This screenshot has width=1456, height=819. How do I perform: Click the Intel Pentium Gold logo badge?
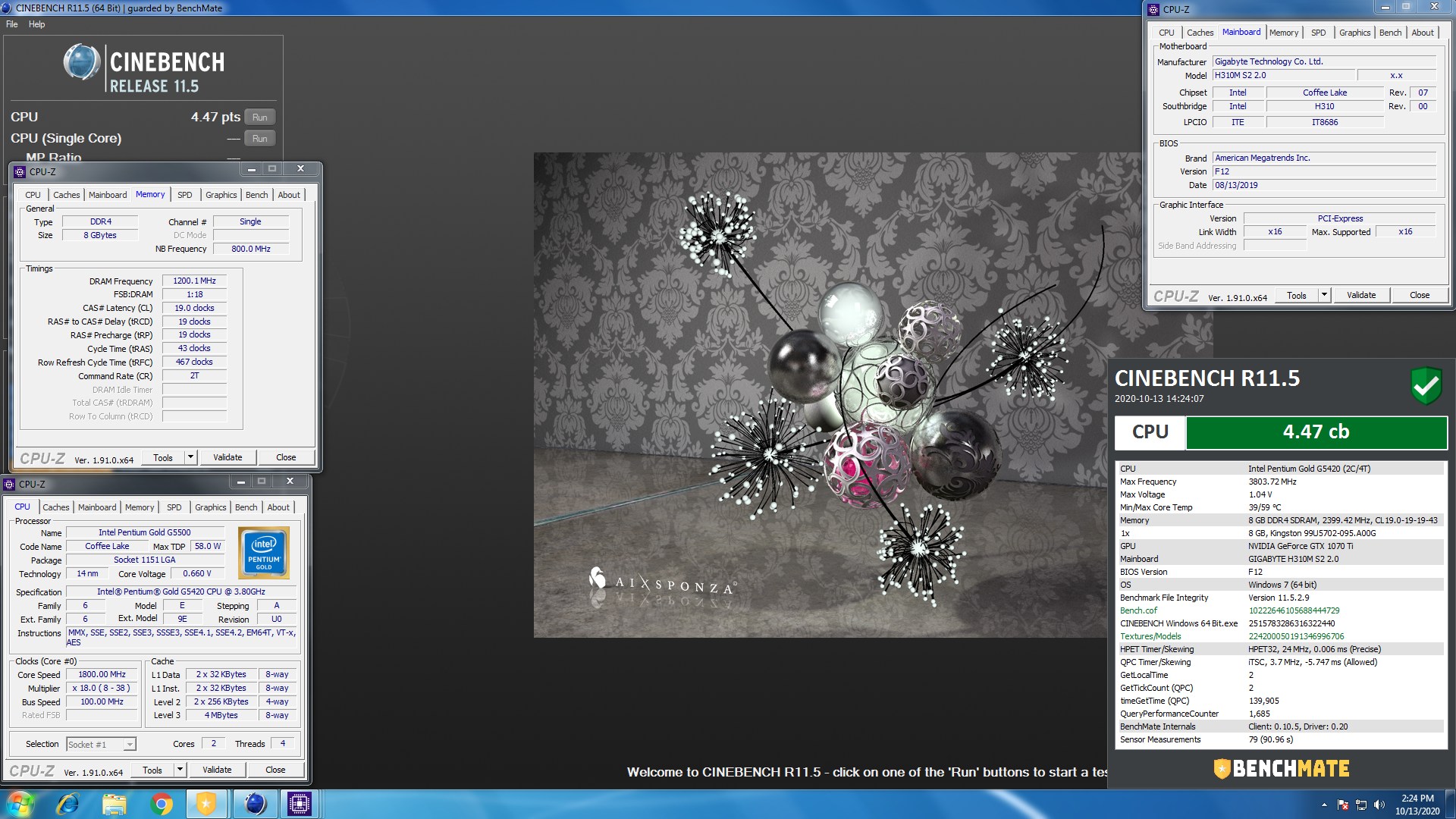[264, 554]
